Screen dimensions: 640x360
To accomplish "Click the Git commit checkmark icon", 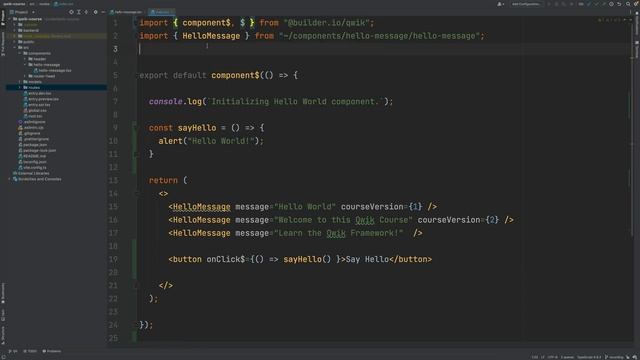I will click(596, 4).
